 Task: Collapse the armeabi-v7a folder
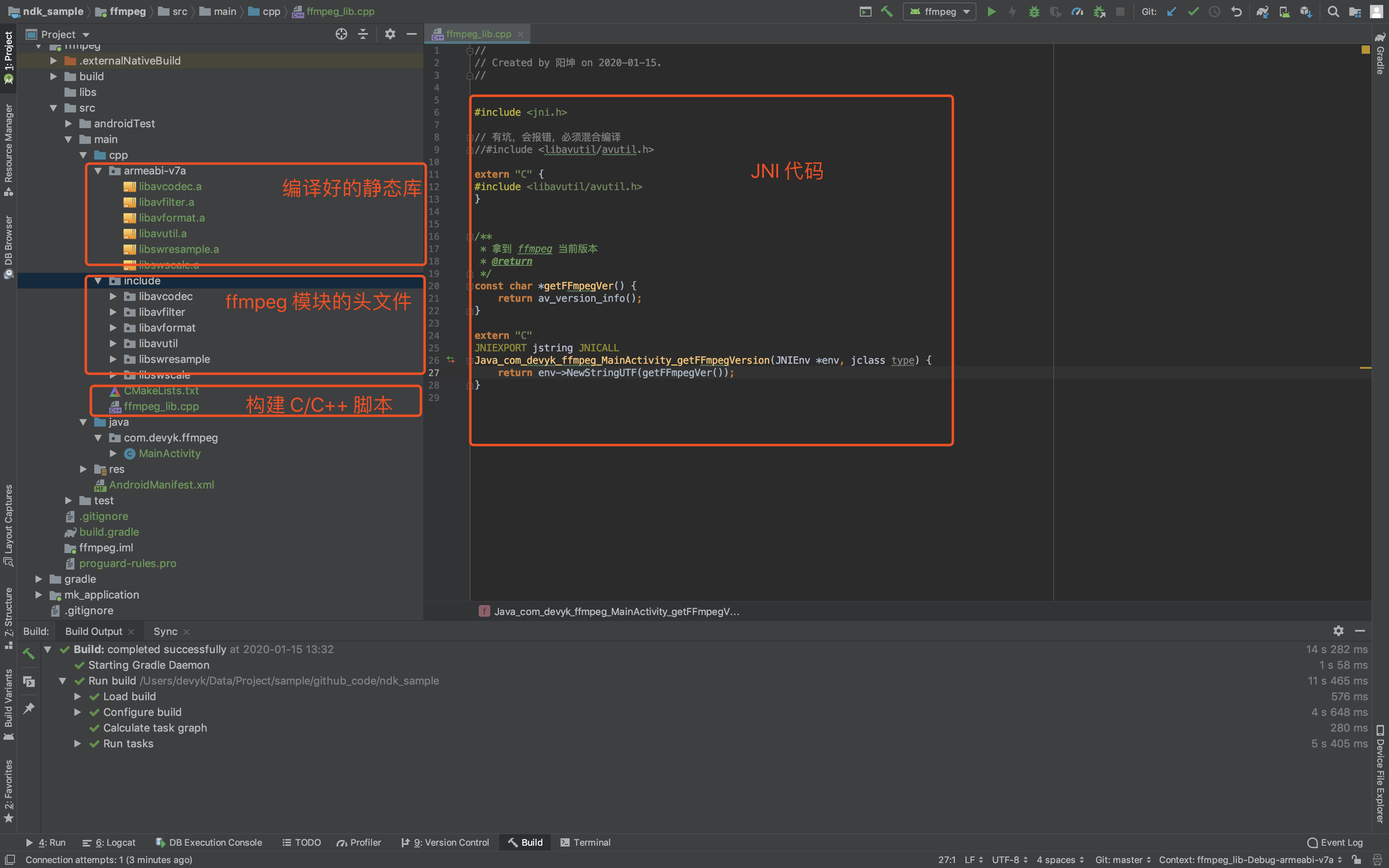[x=99, y=170]
